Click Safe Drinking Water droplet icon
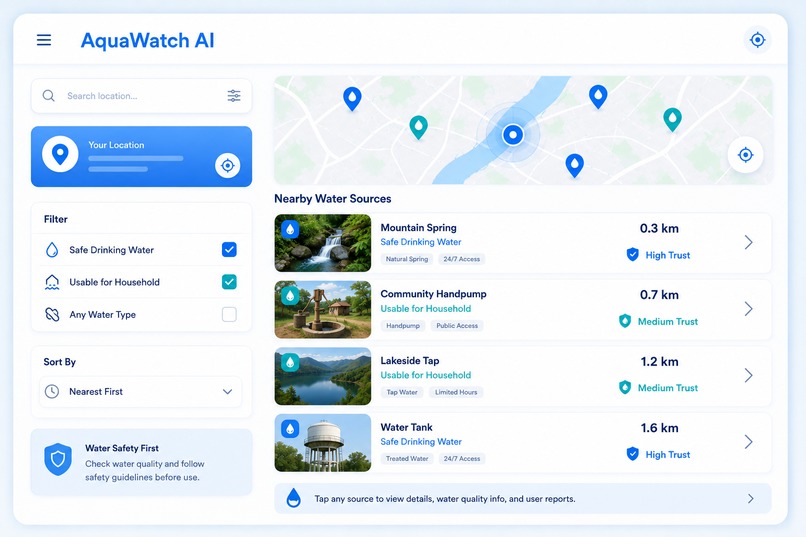This screenshot has height=537, width=806. coord(52,250)
